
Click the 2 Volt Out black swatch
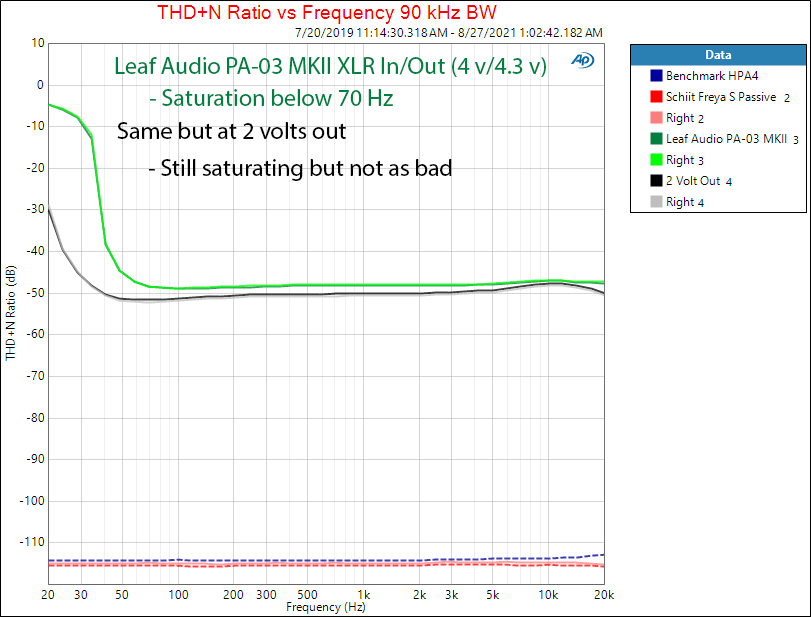tap(656, 180)
